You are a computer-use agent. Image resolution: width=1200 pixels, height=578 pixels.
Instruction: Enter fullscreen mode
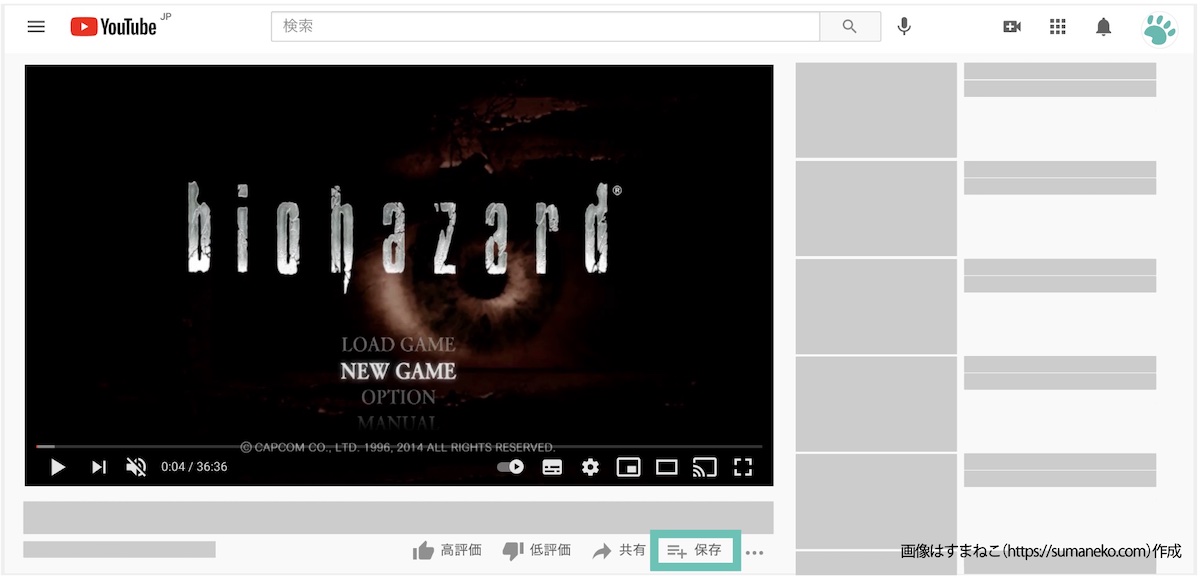(743, 467)
